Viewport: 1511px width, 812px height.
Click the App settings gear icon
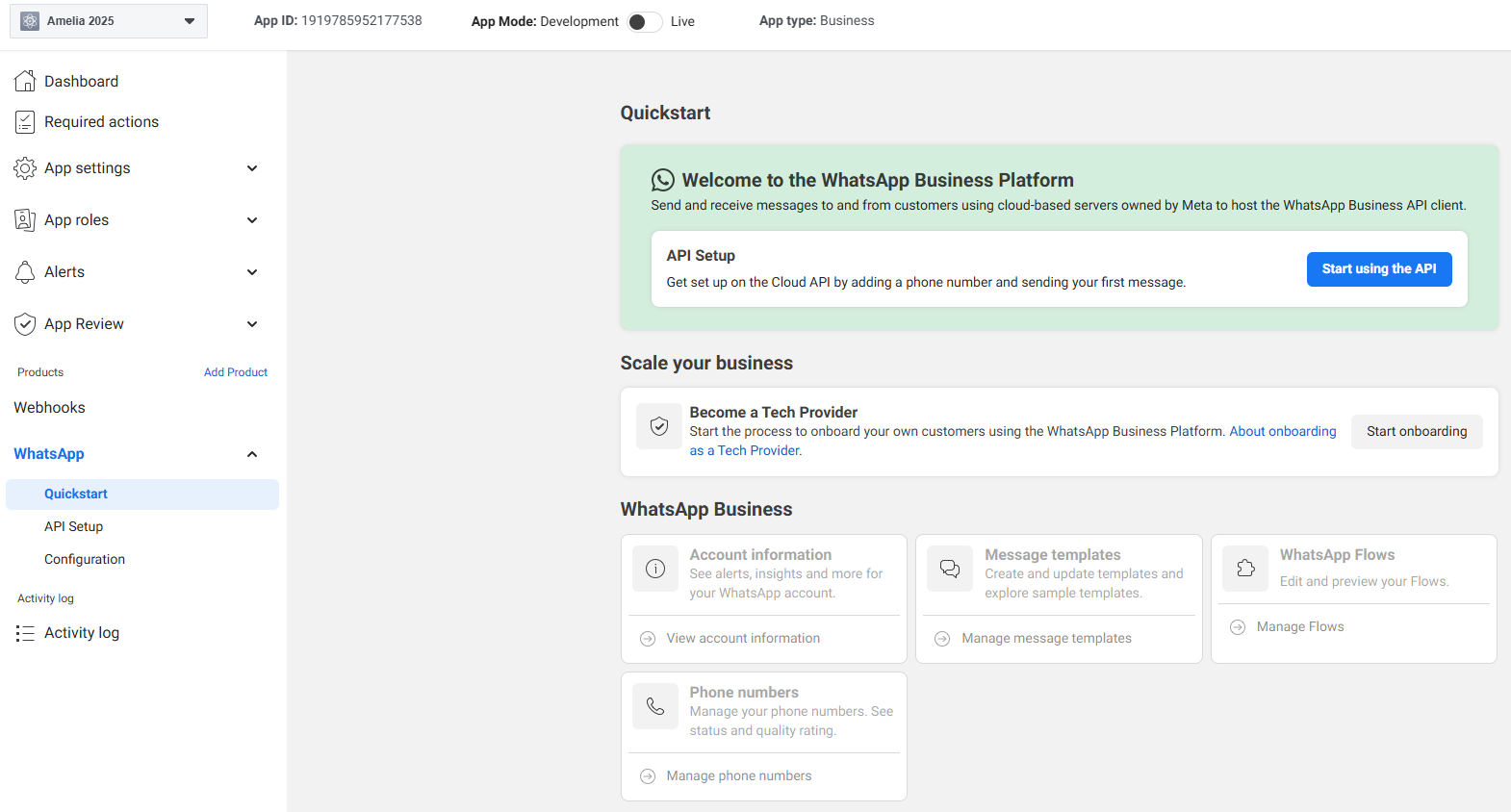(x=25, y=168)
